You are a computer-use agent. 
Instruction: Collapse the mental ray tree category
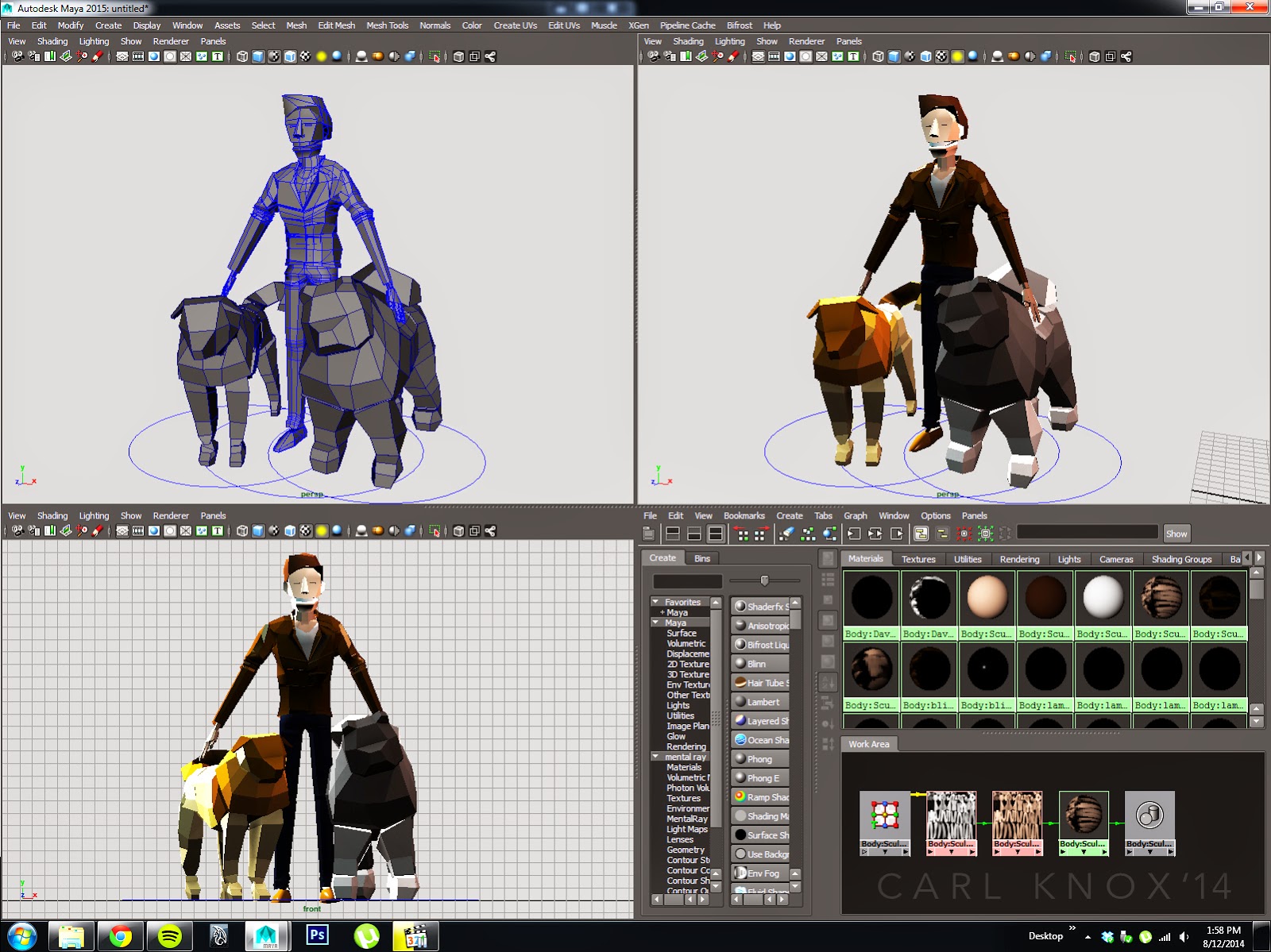click(x=655, y=757)
